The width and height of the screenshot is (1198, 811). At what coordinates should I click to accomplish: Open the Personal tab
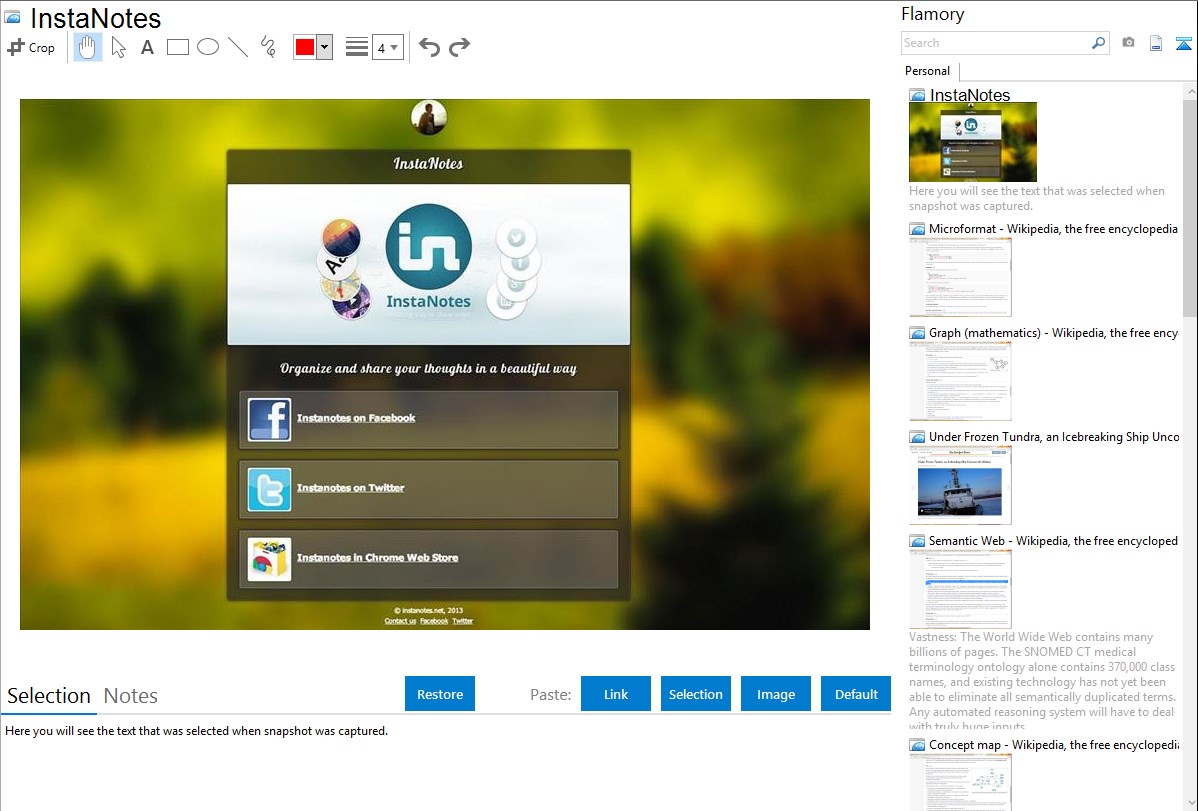(927, 71)
